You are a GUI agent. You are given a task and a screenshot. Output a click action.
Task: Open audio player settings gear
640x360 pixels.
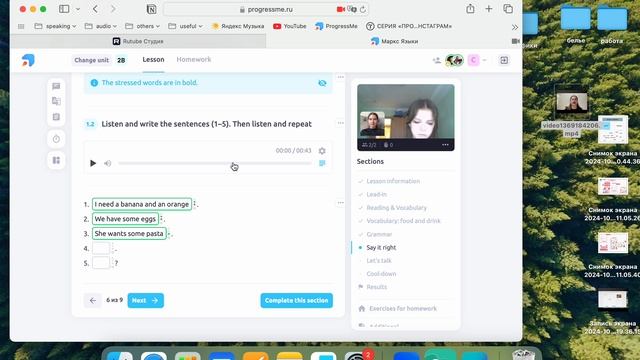pos(322,151)
